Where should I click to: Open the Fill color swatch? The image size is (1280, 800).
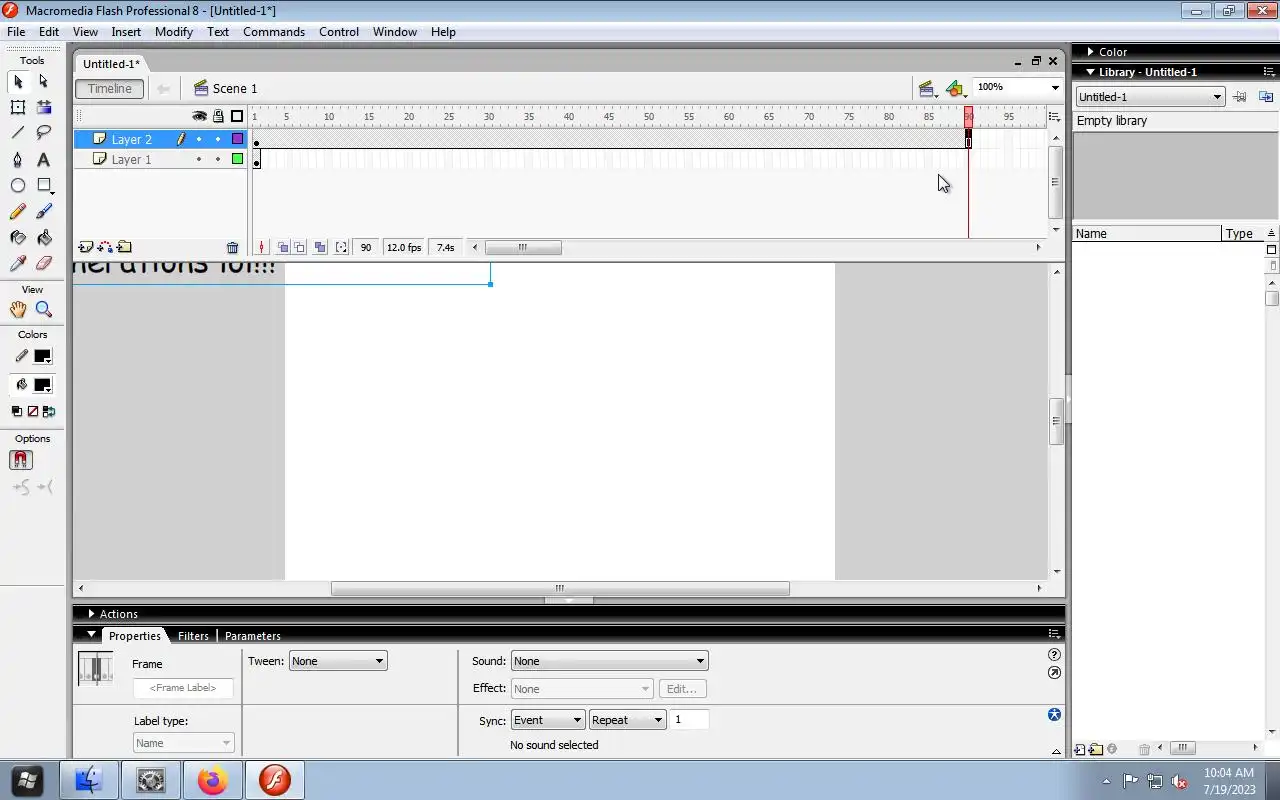(x=42, y=385)
